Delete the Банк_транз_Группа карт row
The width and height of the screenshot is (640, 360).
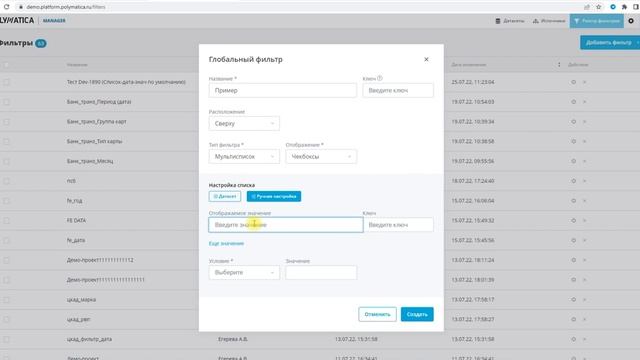[x=584, y=122]
